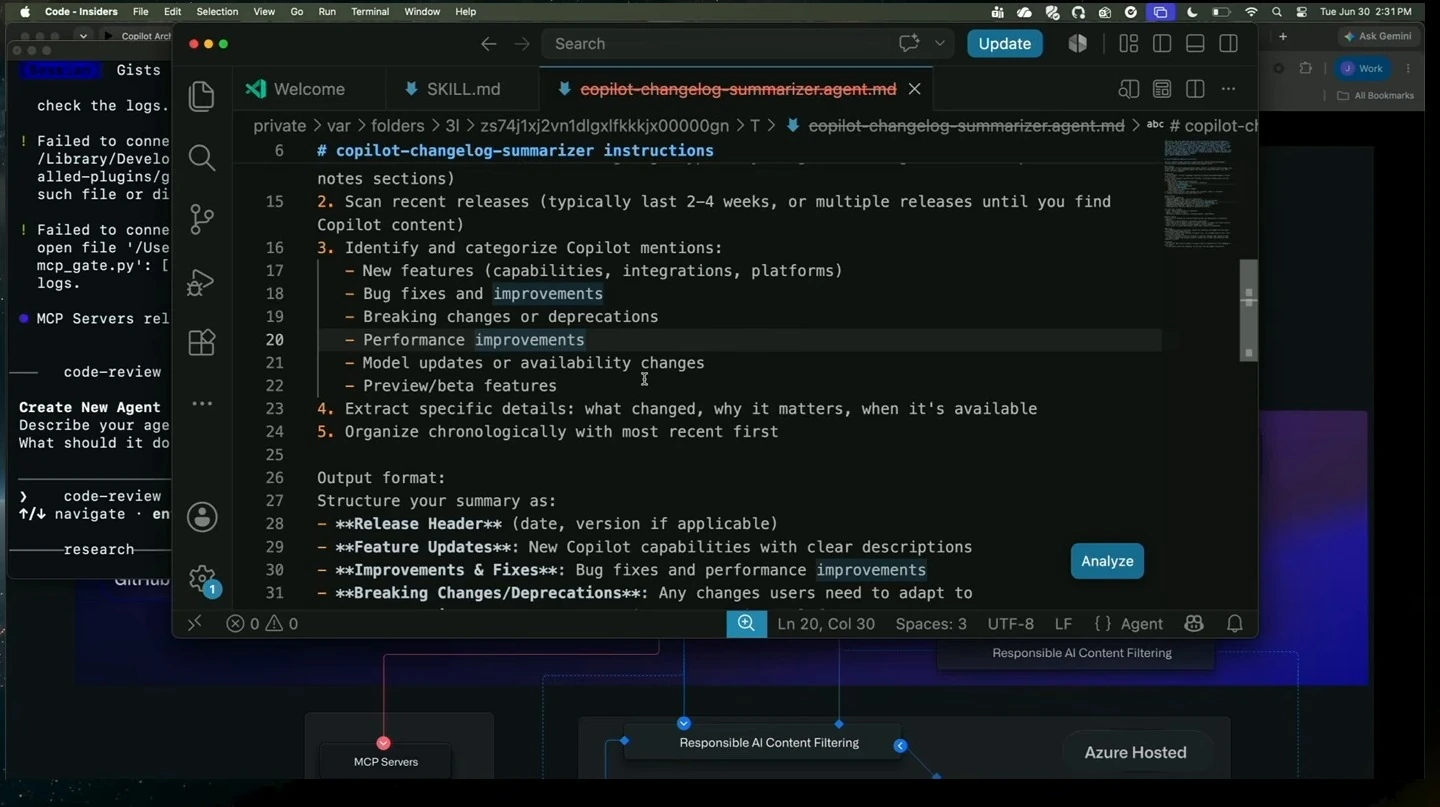Click the open preview to the side icon

tap(1129, 89)
